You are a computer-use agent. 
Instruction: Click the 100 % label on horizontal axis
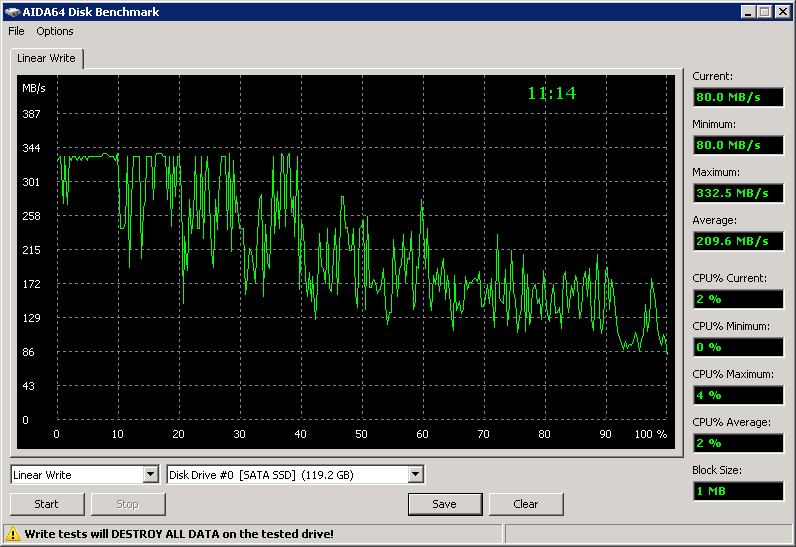pyautogui.click(x=651, y=434)
